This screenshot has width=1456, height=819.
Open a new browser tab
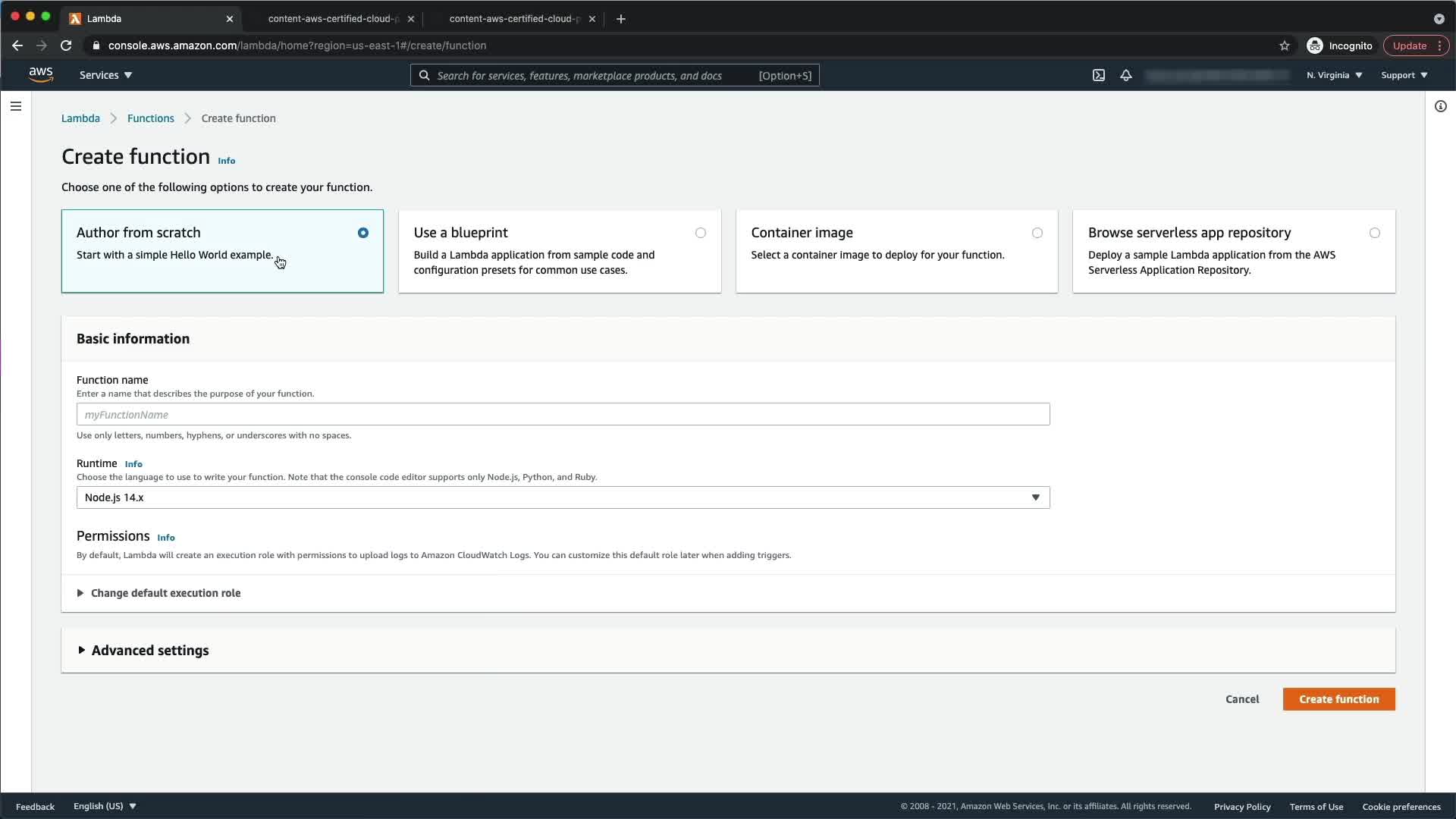coord(621,19)
